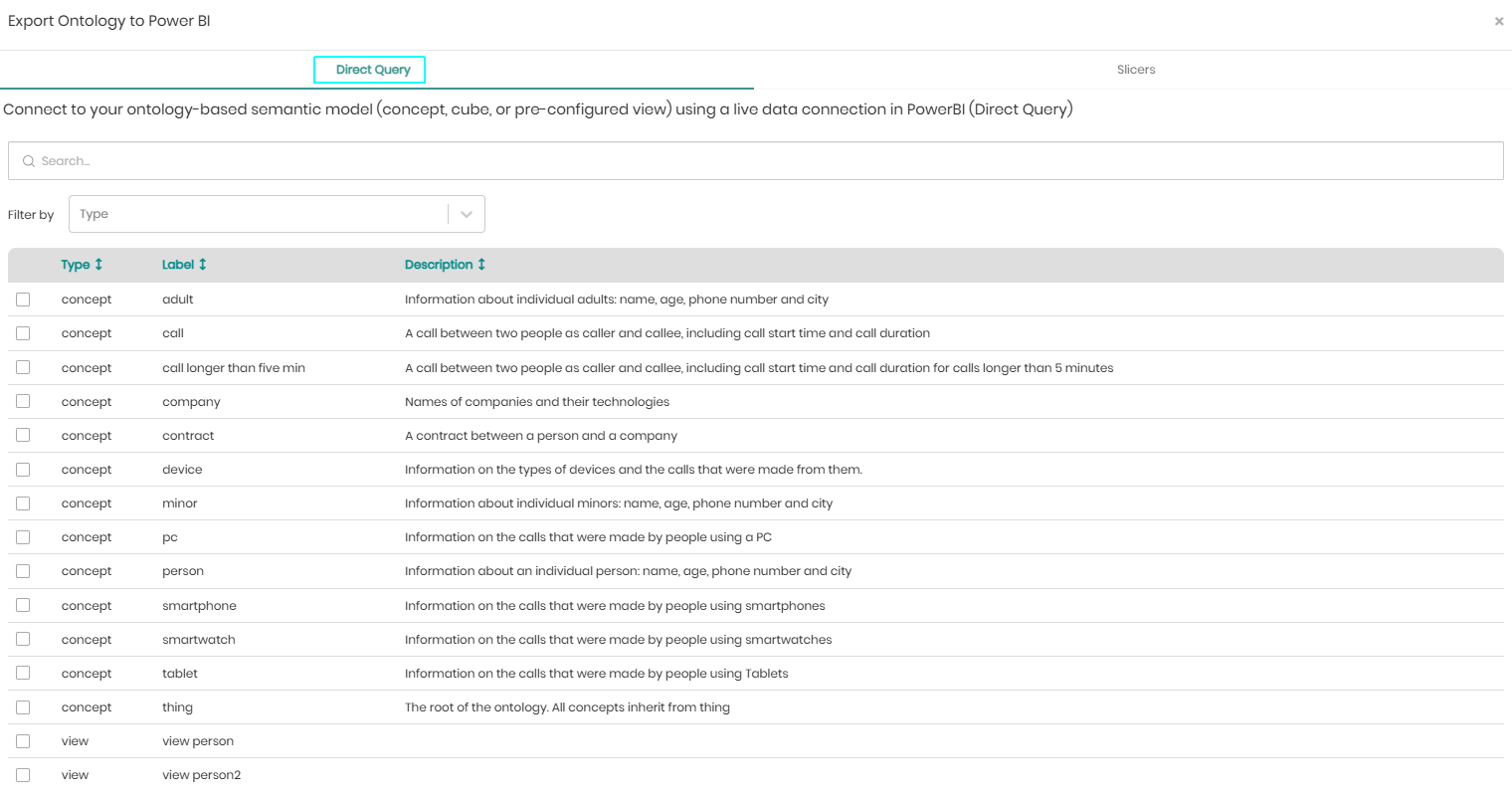
Task: Tick the smartphone concept checkbox
Action: pyautogui.click(x=23, y=605)
